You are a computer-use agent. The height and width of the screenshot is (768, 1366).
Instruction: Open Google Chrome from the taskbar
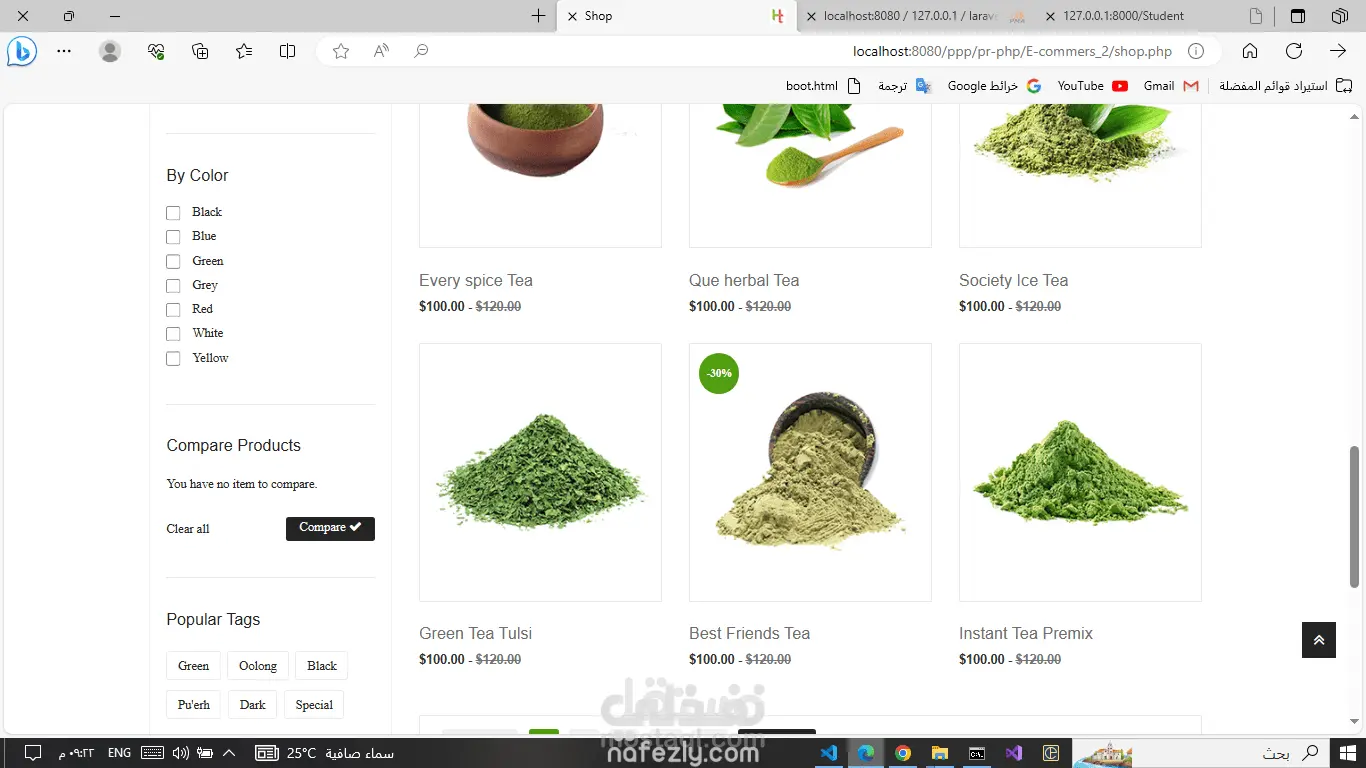[x=903, y=753]
